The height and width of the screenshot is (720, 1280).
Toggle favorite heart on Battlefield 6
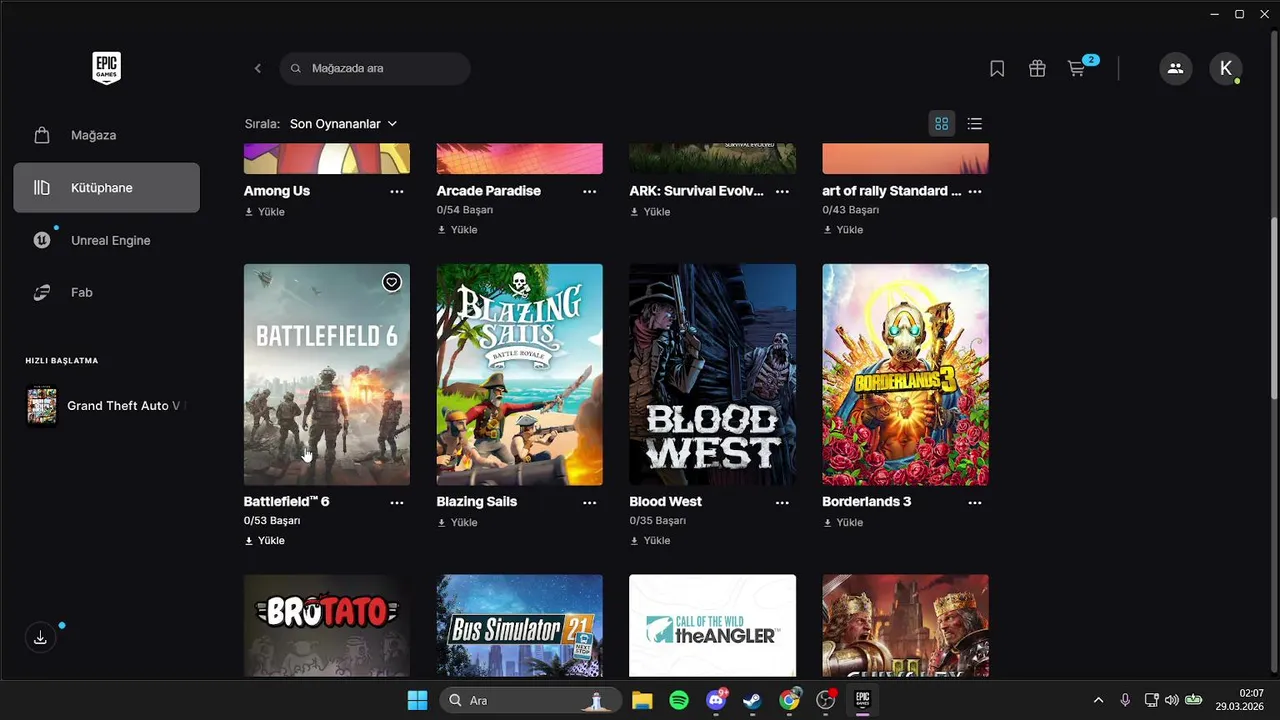[392, 282]
